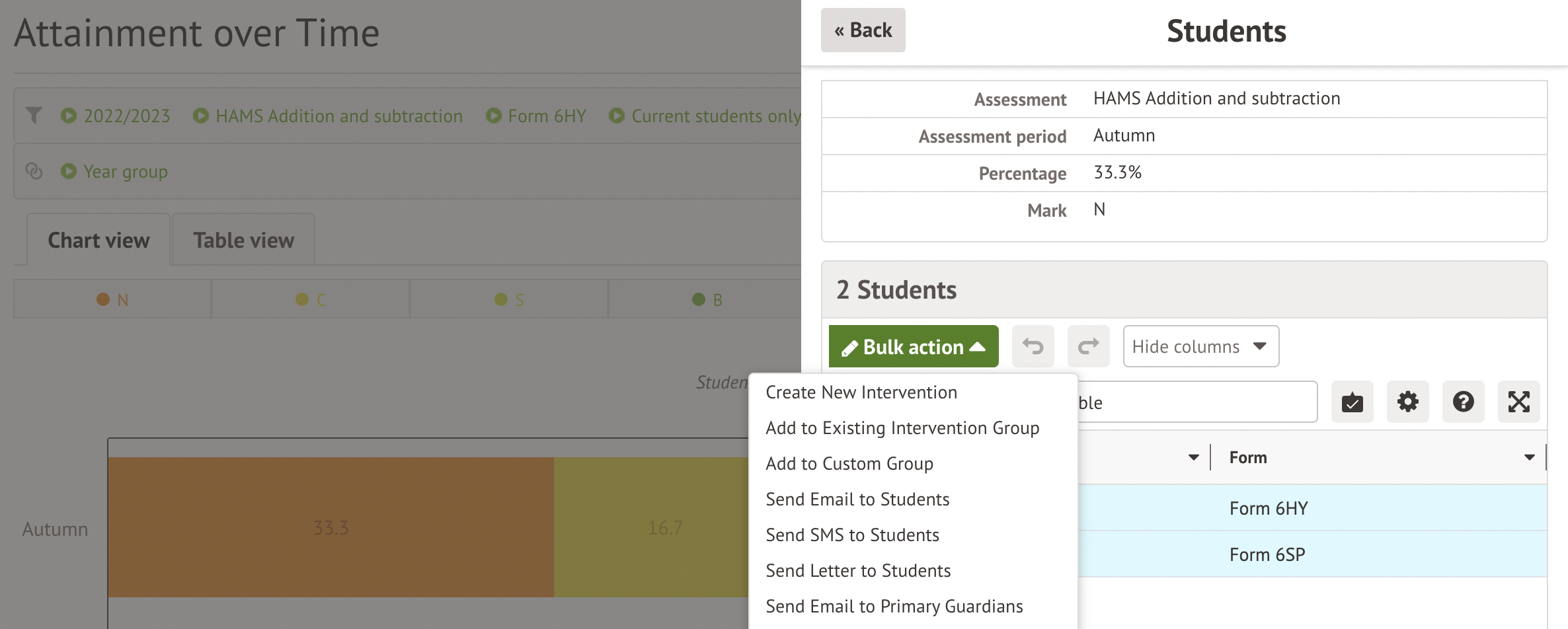Toggle the N legend series
This screenshot has width=1568, height=629.
click(x=112, y=299)
